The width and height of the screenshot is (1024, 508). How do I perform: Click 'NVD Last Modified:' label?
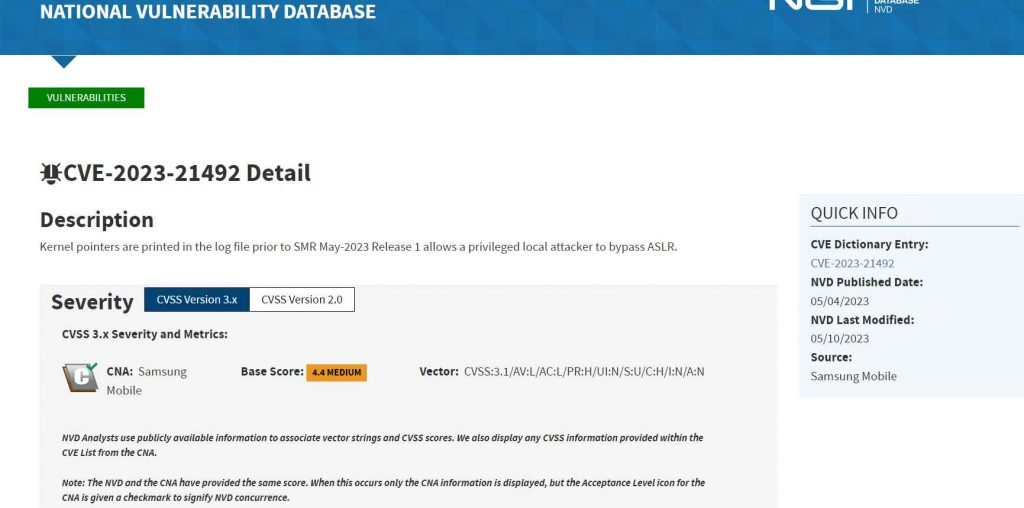(x=862, y=320)
